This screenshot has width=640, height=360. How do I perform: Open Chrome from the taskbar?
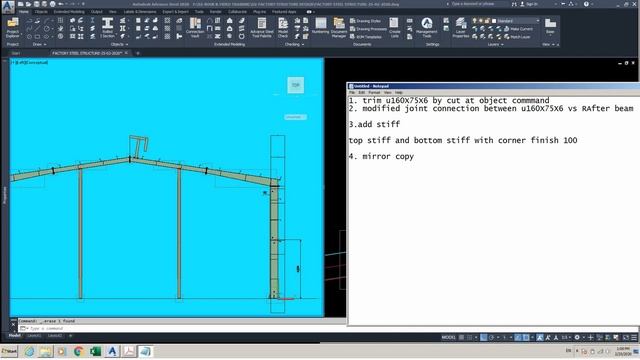coord(78,351)
